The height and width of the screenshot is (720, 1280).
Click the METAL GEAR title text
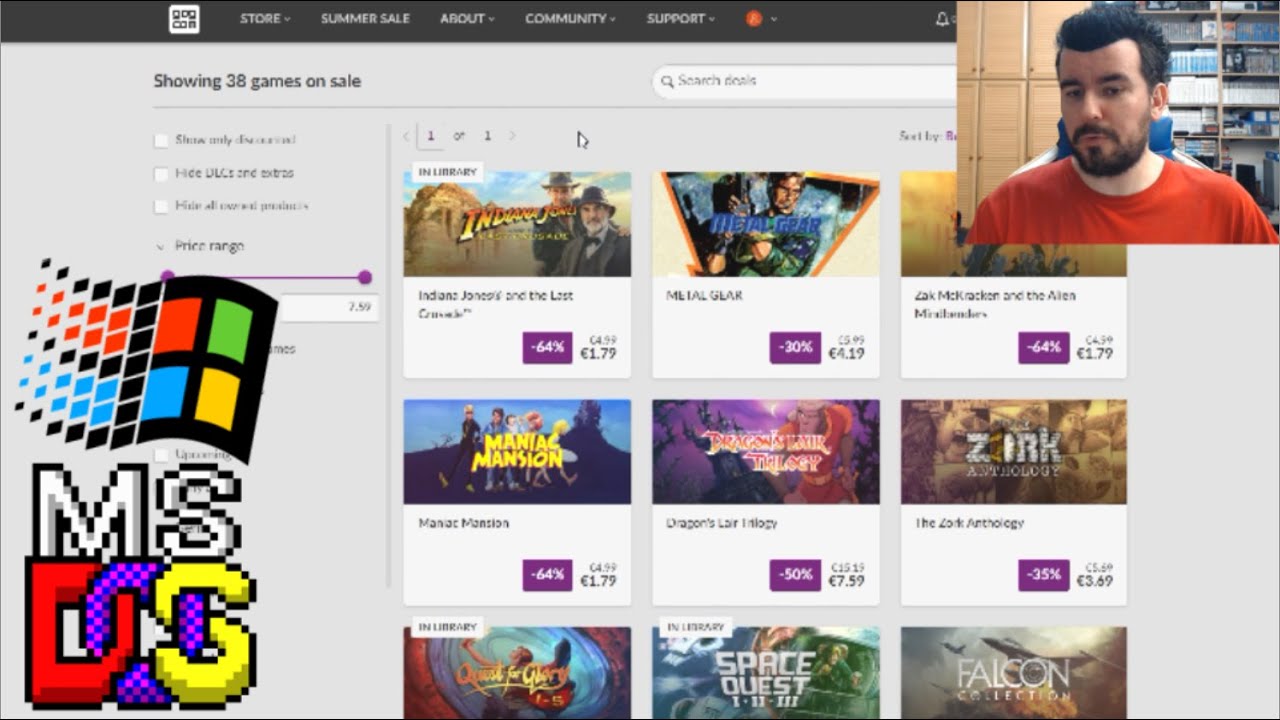pos(704,296)
